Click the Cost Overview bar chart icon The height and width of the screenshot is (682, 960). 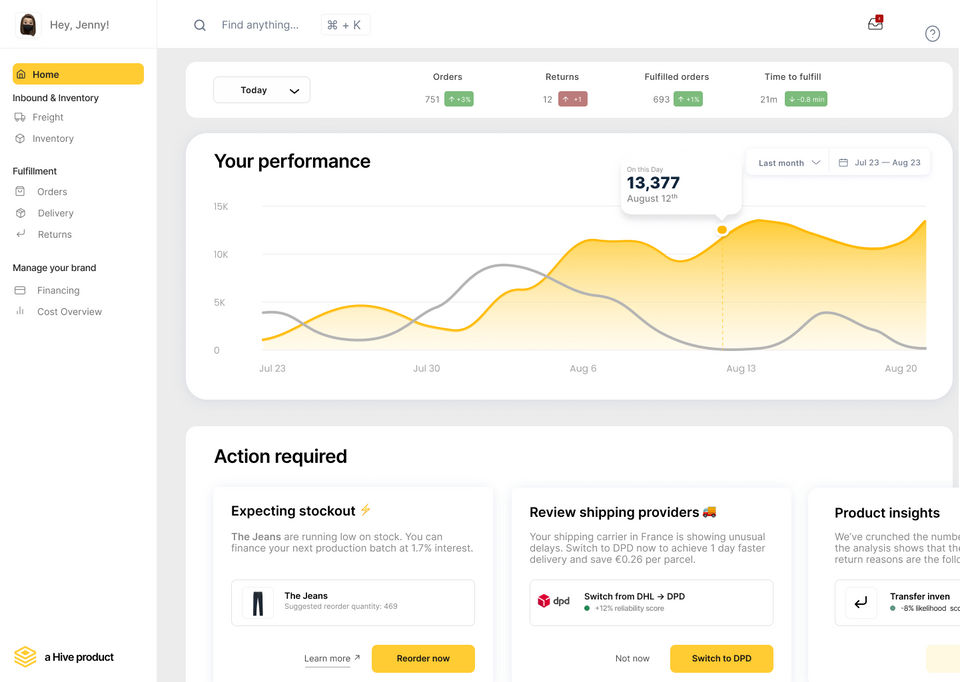pos(20,310)
